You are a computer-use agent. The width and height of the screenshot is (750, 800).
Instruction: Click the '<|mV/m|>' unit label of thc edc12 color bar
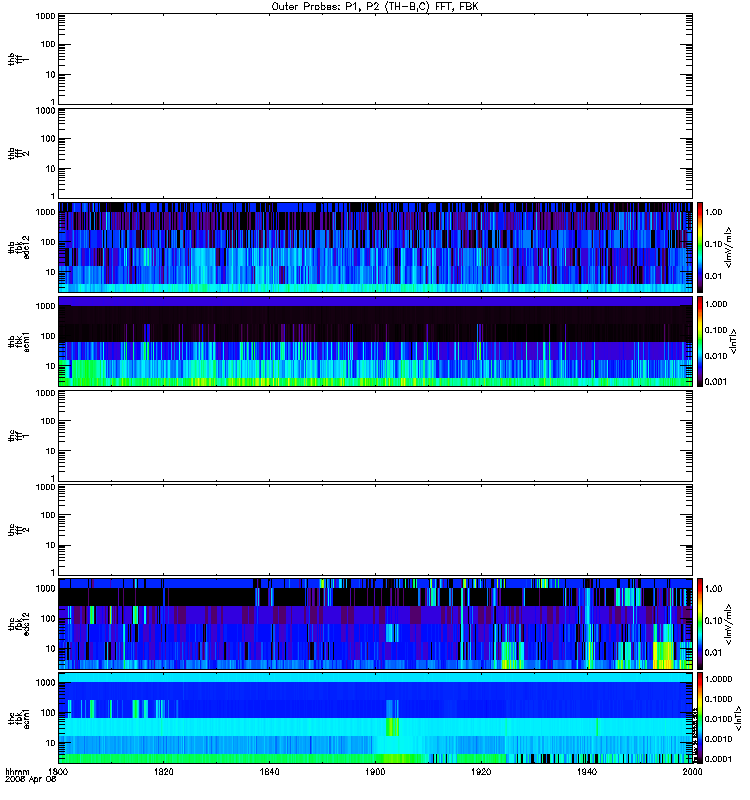(729, 624)
